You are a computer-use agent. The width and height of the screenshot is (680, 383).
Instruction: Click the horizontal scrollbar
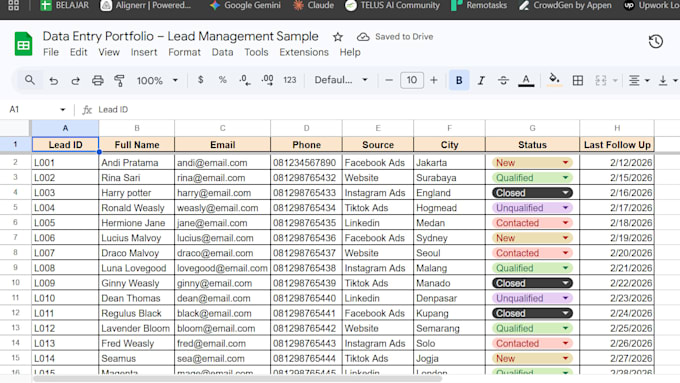(238, 379)
